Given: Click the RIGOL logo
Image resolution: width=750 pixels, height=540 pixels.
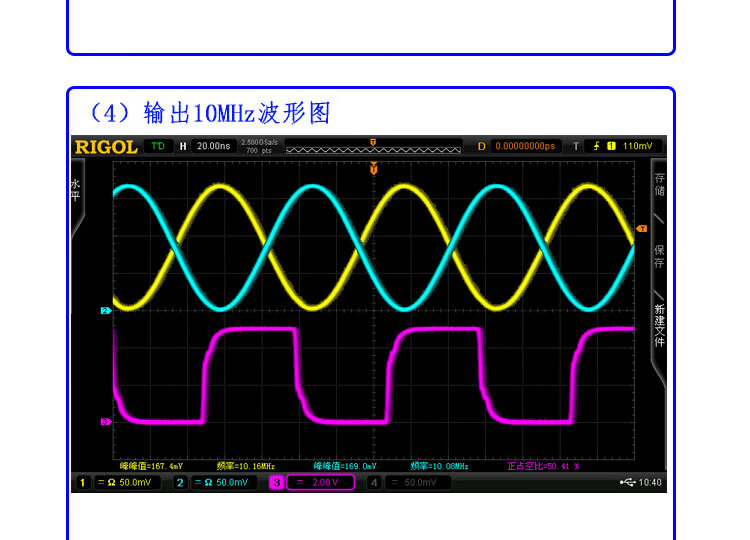Looking at the screenshot, I should coord(106,147).
